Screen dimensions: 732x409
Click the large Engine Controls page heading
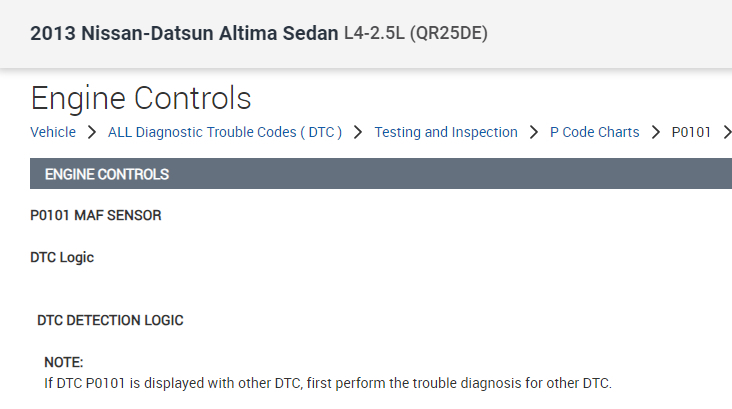tap(141, 98)
